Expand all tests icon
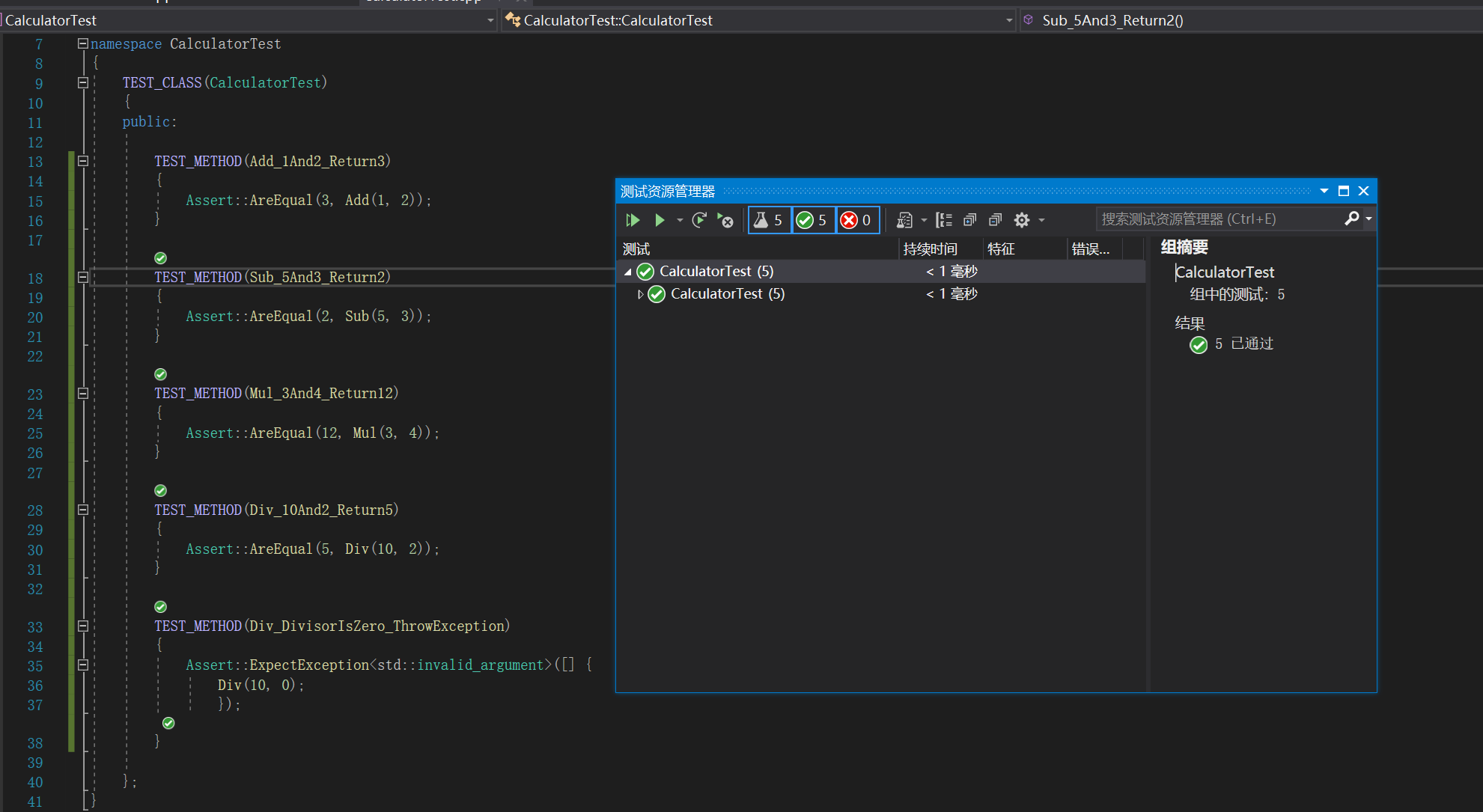This screenshot has width=1483, height=812. (970, 220)
